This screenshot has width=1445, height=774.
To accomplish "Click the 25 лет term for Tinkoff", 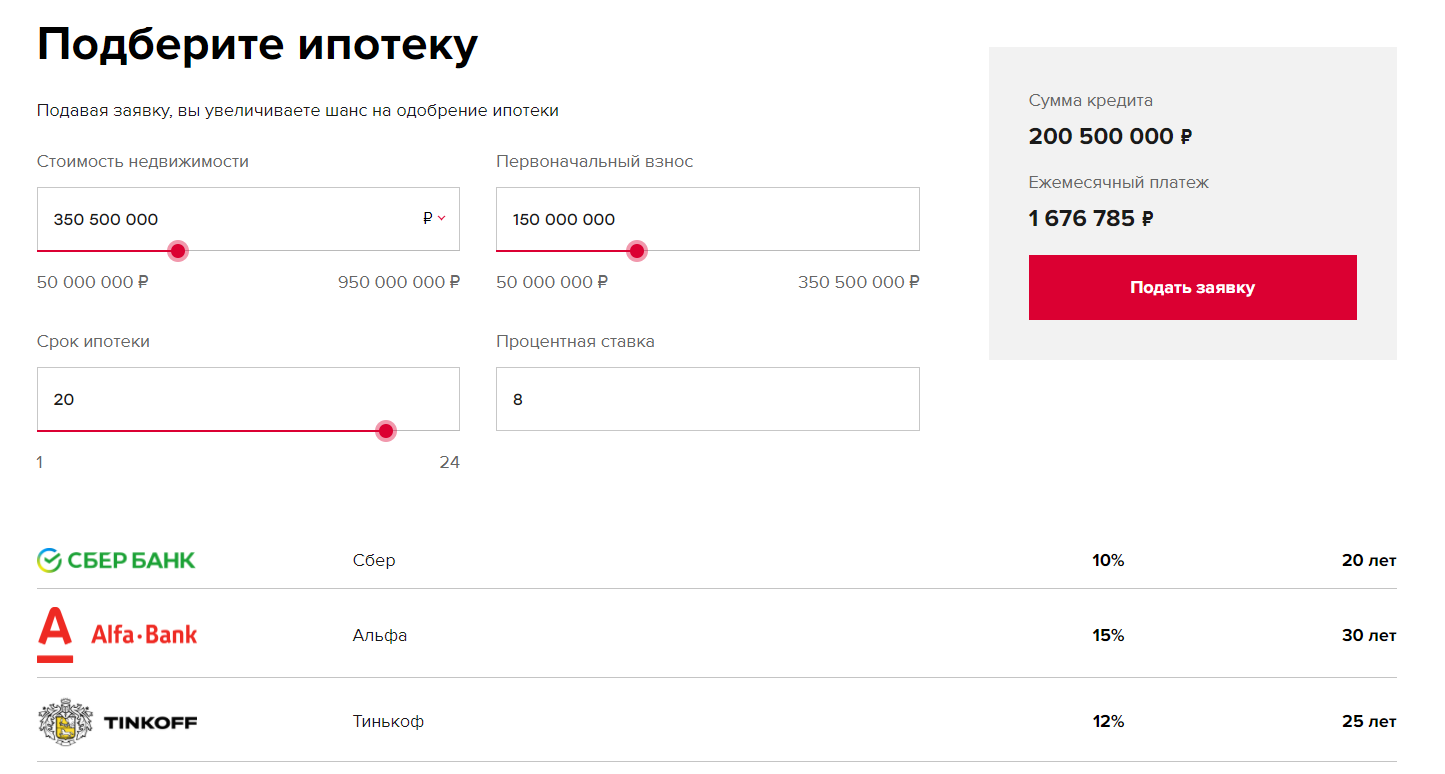I will [1368, 721].
